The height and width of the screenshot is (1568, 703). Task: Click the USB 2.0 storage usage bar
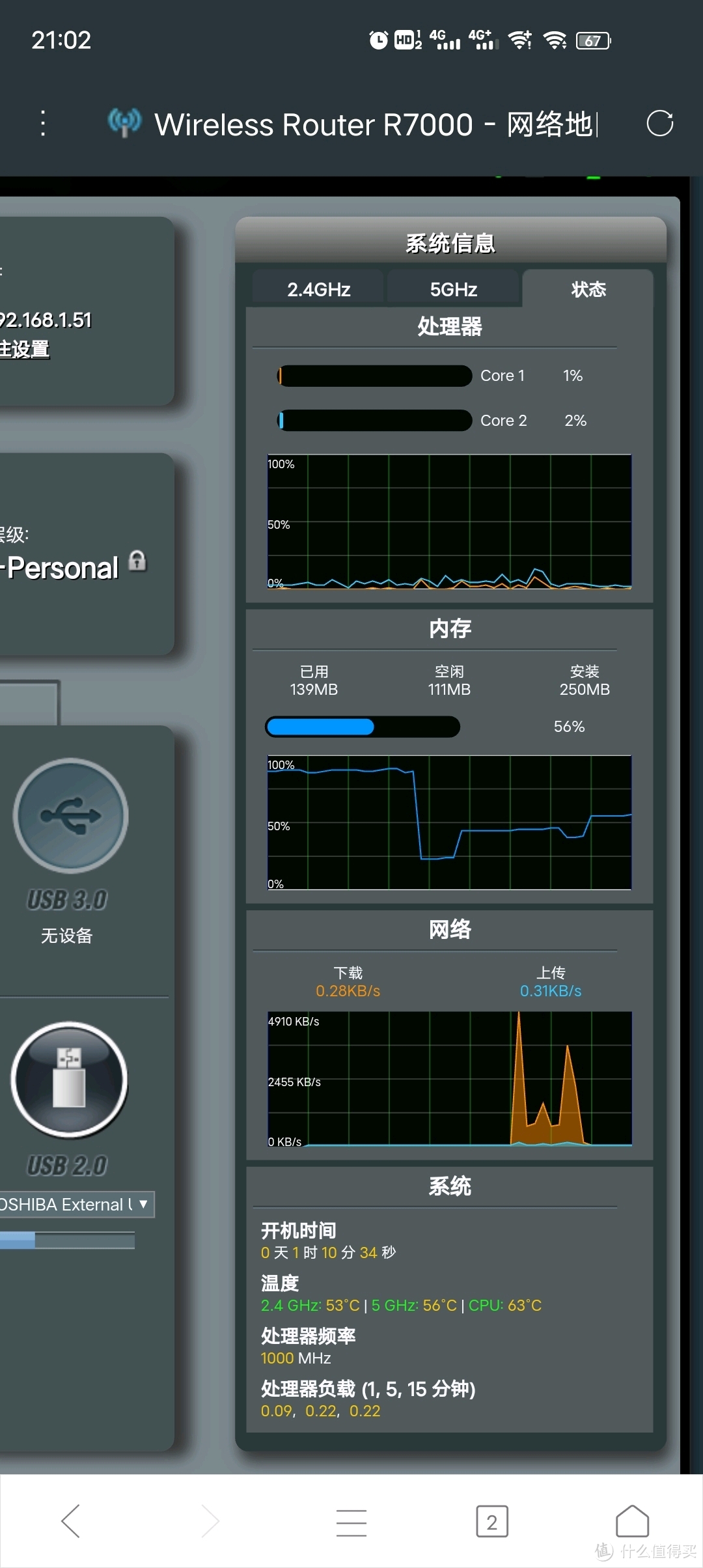[67, 1240]
